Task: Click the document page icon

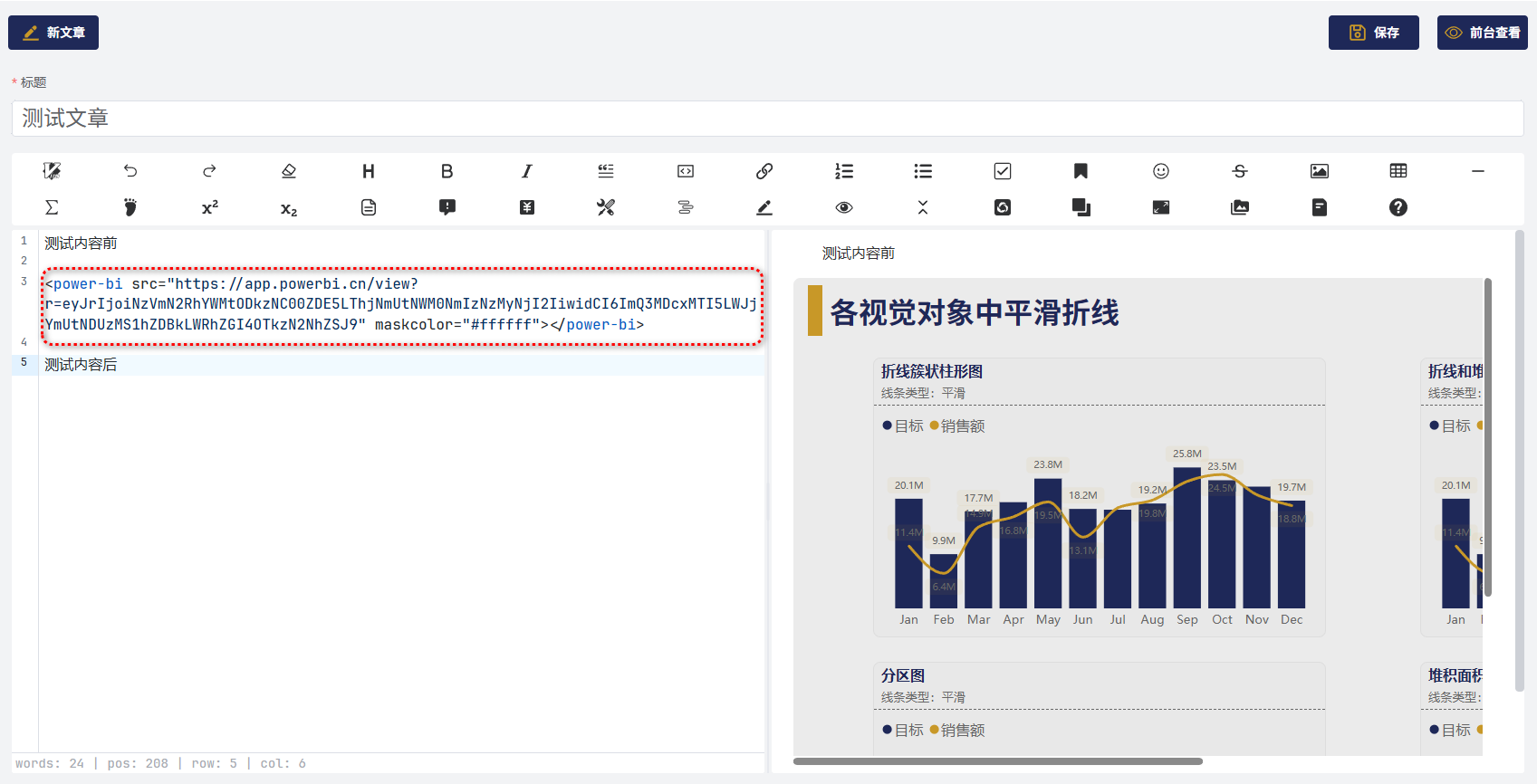Action: click(x=368, y=207)
